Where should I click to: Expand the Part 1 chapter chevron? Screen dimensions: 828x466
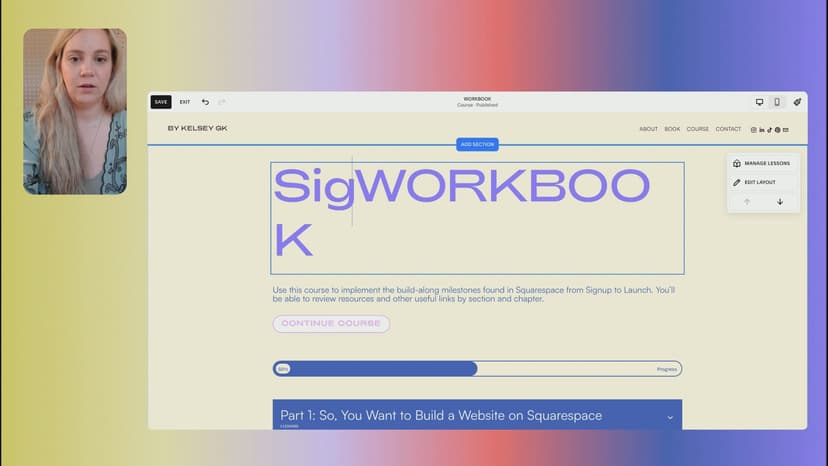[x=670, y=416]
